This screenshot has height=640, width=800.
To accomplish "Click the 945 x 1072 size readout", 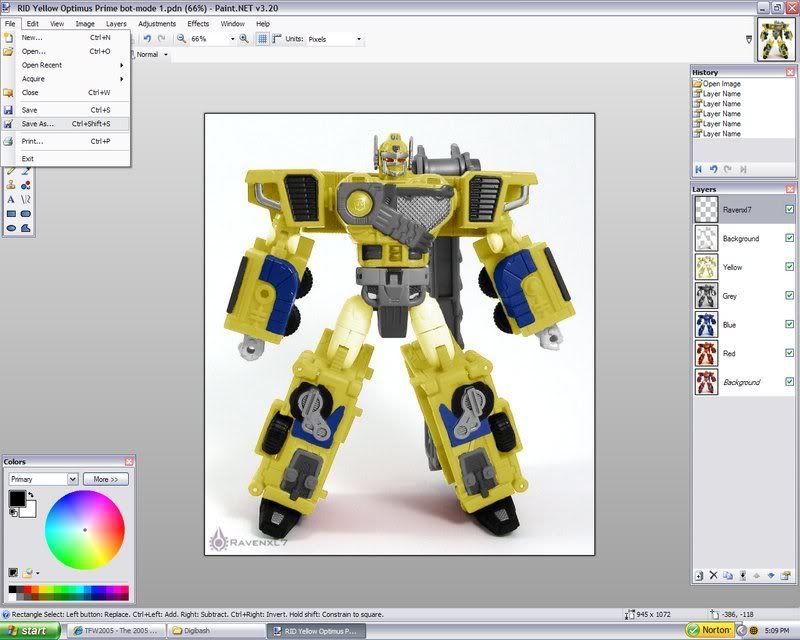I will (653, 614).
